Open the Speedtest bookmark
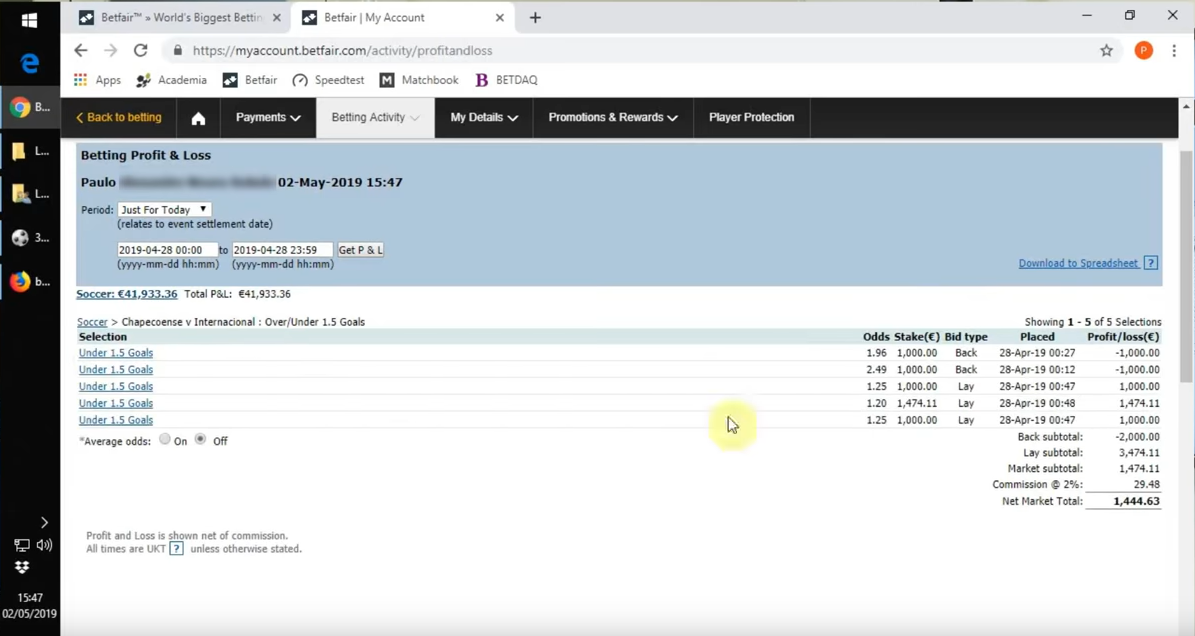Screen dimensions: 1195x636 coord(328,80)
